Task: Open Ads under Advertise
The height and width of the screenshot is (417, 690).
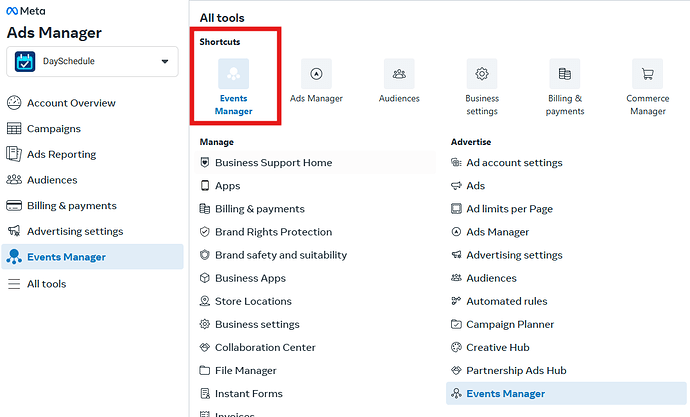Action: (475, 186)
